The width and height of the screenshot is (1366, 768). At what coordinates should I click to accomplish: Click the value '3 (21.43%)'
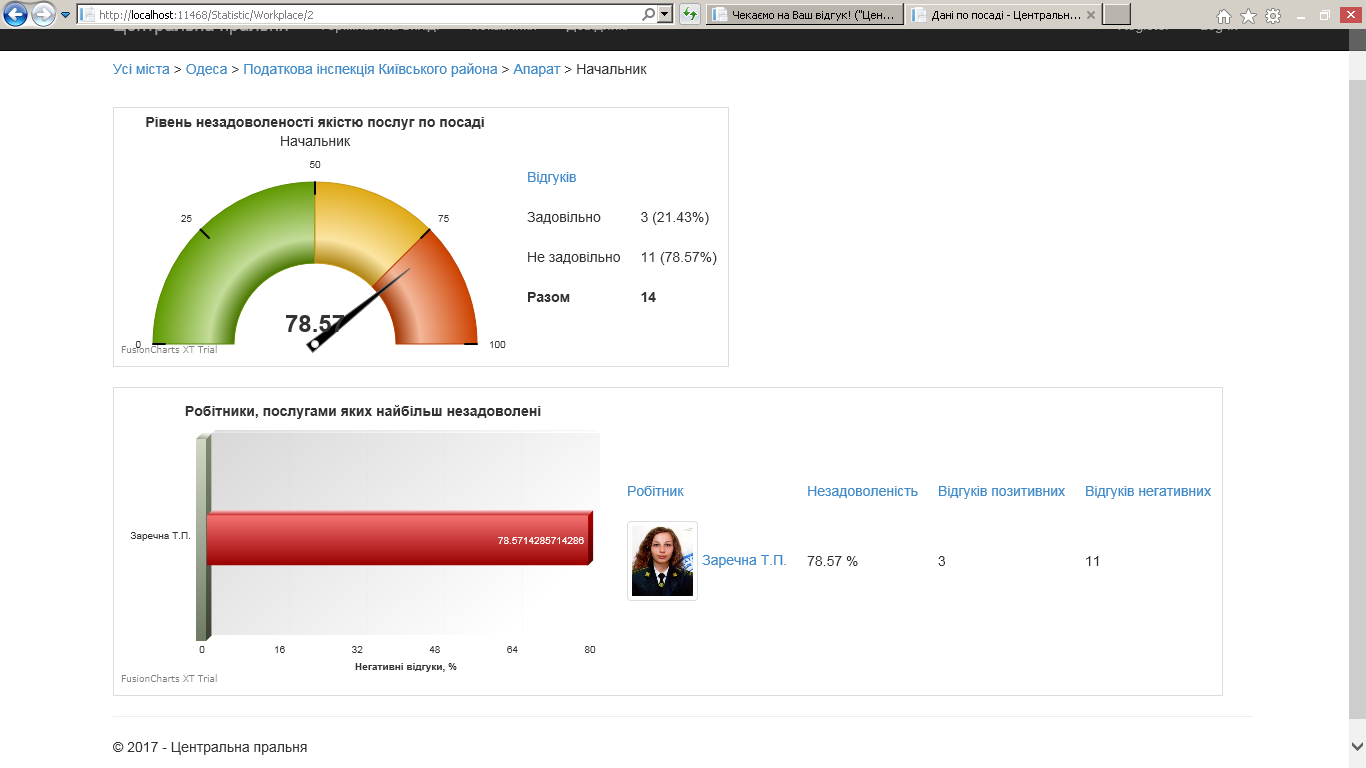[674, 217]
